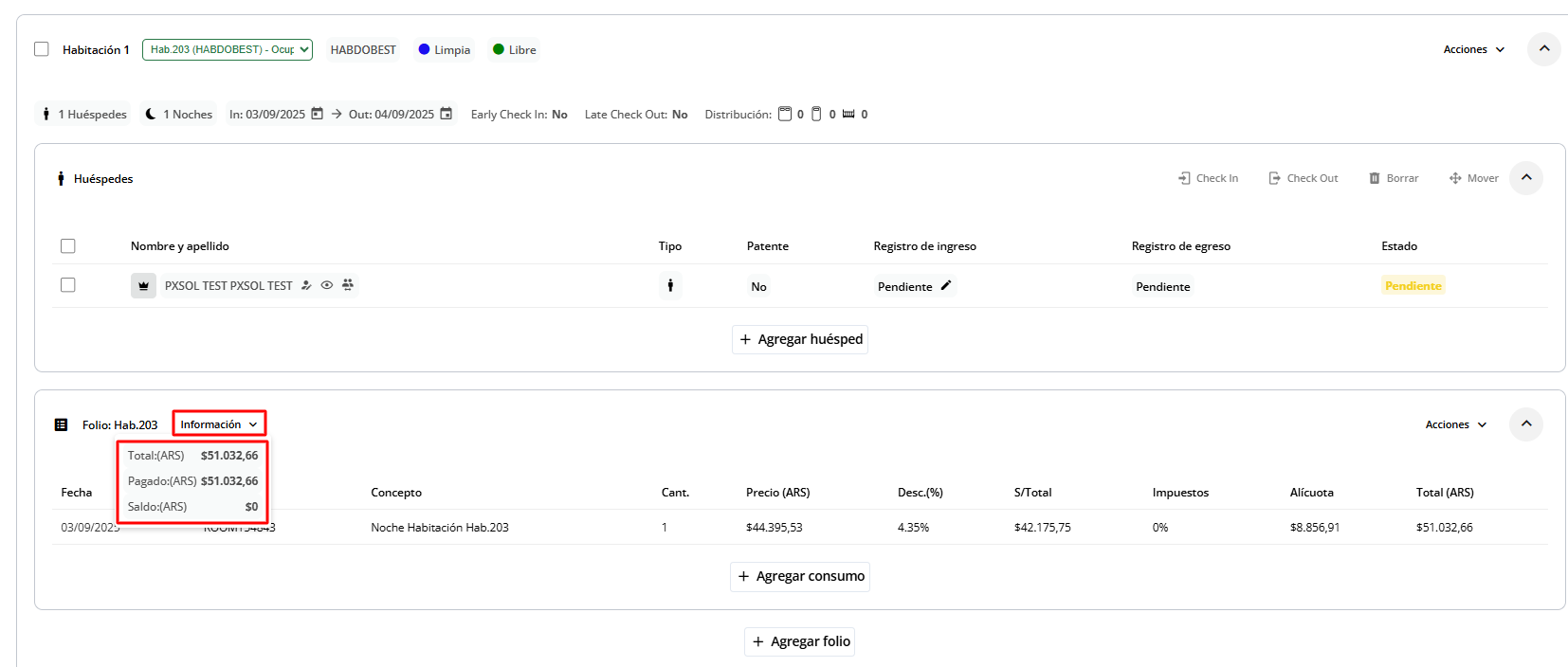Viewport: 1568px width, 667px height.
Task: Open the check-out date calendar icon
Action: [447, 114]
